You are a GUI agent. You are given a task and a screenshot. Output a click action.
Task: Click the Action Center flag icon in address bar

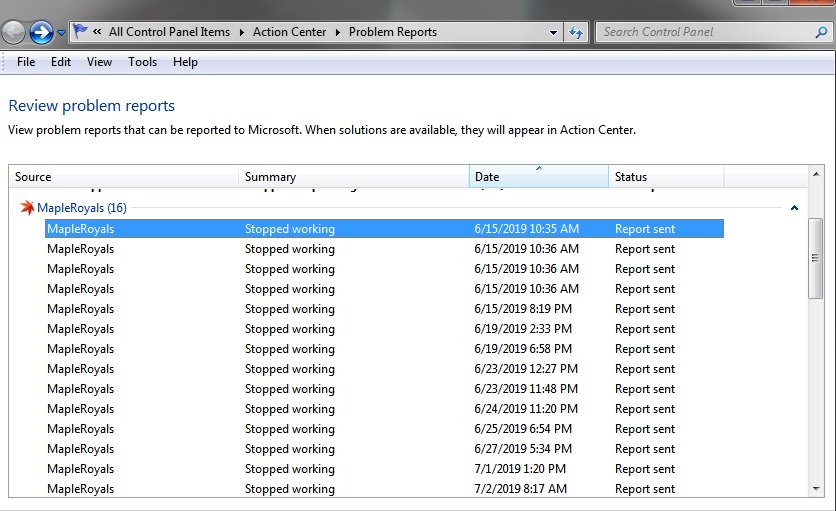point(80,31)
